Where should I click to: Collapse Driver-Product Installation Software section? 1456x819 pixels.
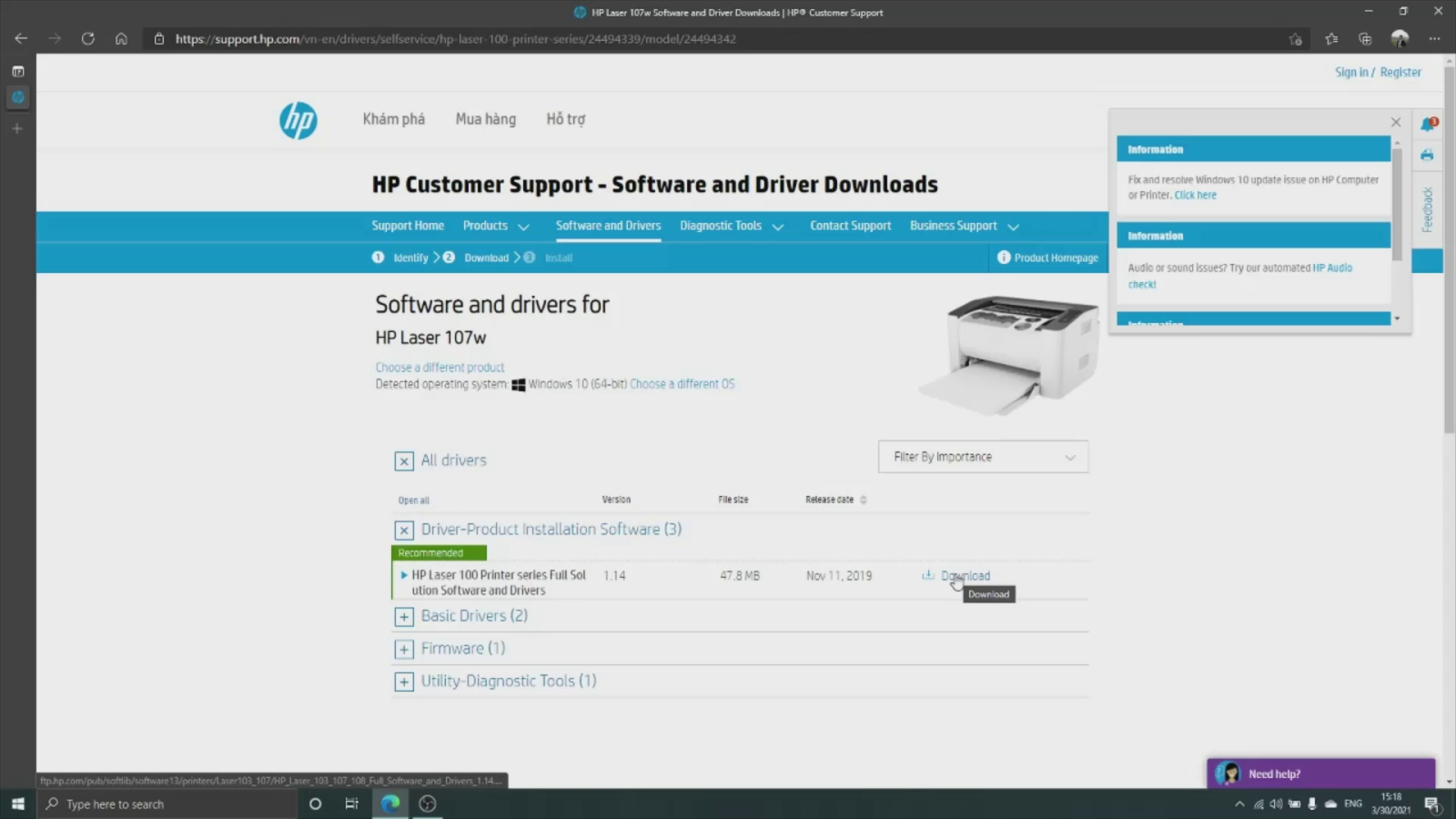404,530
